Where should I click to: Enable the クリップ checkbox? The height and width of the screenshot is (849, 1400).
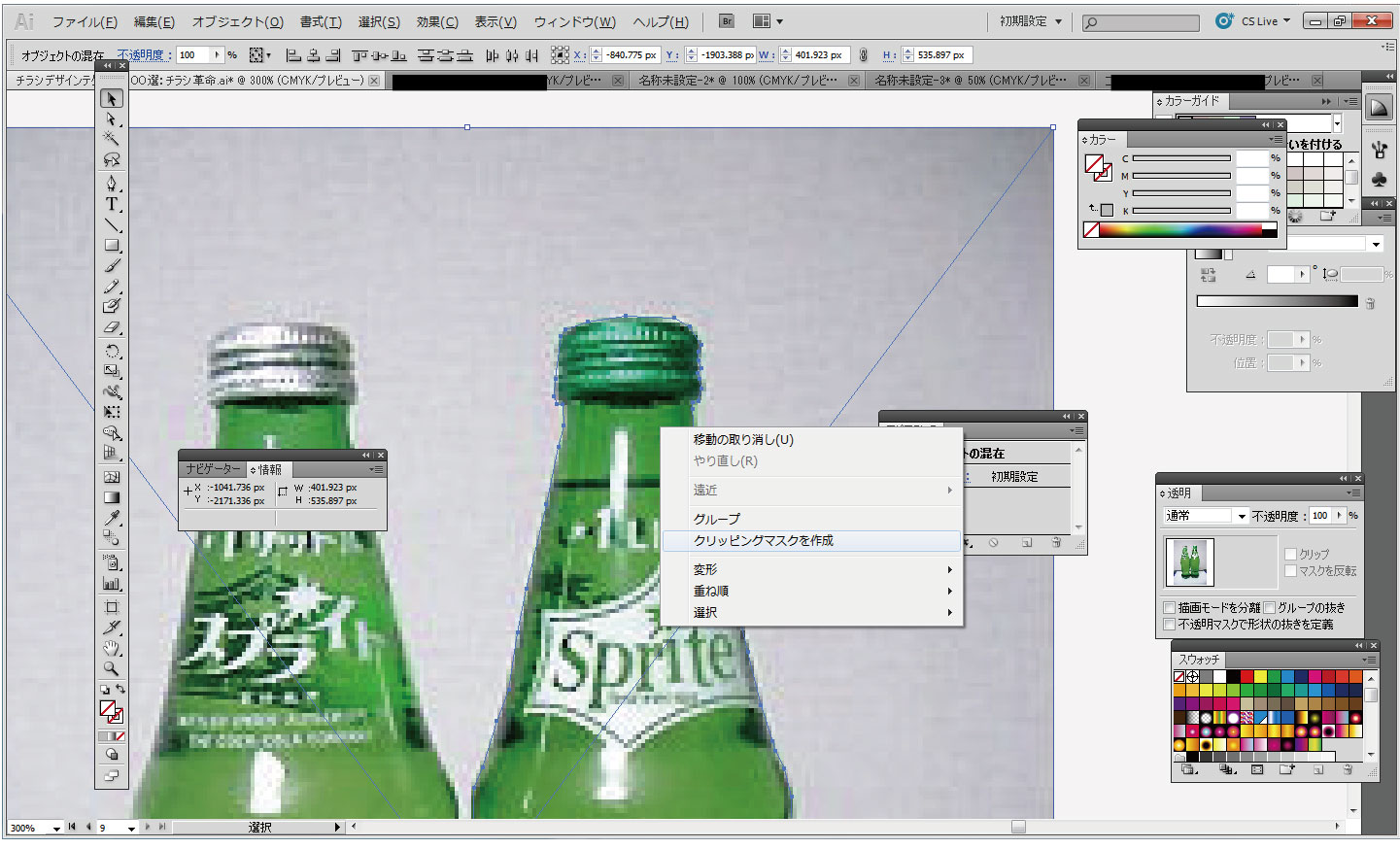click(1290, 554)
